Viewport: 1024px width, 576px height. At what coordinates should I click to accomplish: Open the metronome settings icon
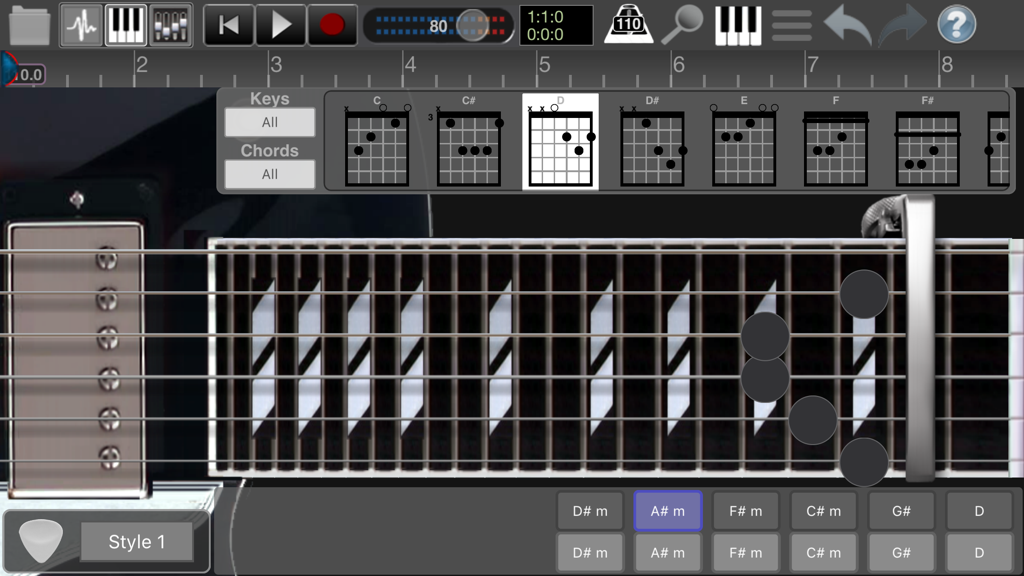[628, 25]
